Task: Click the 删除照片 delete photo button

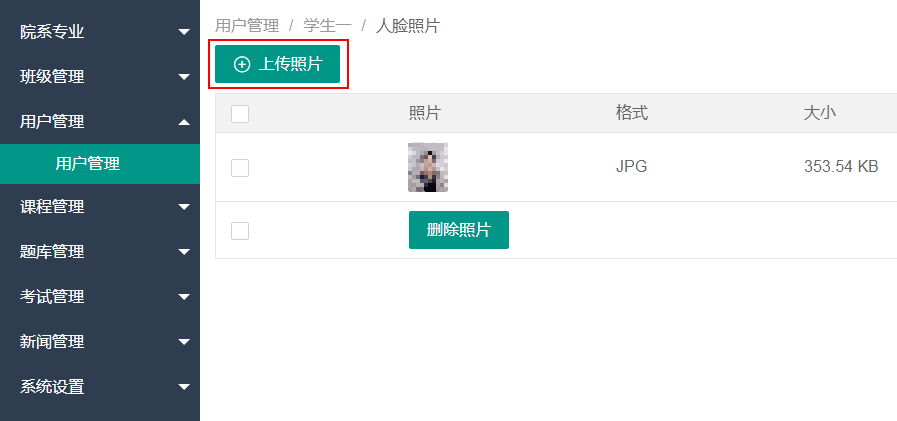Action: 458,230
